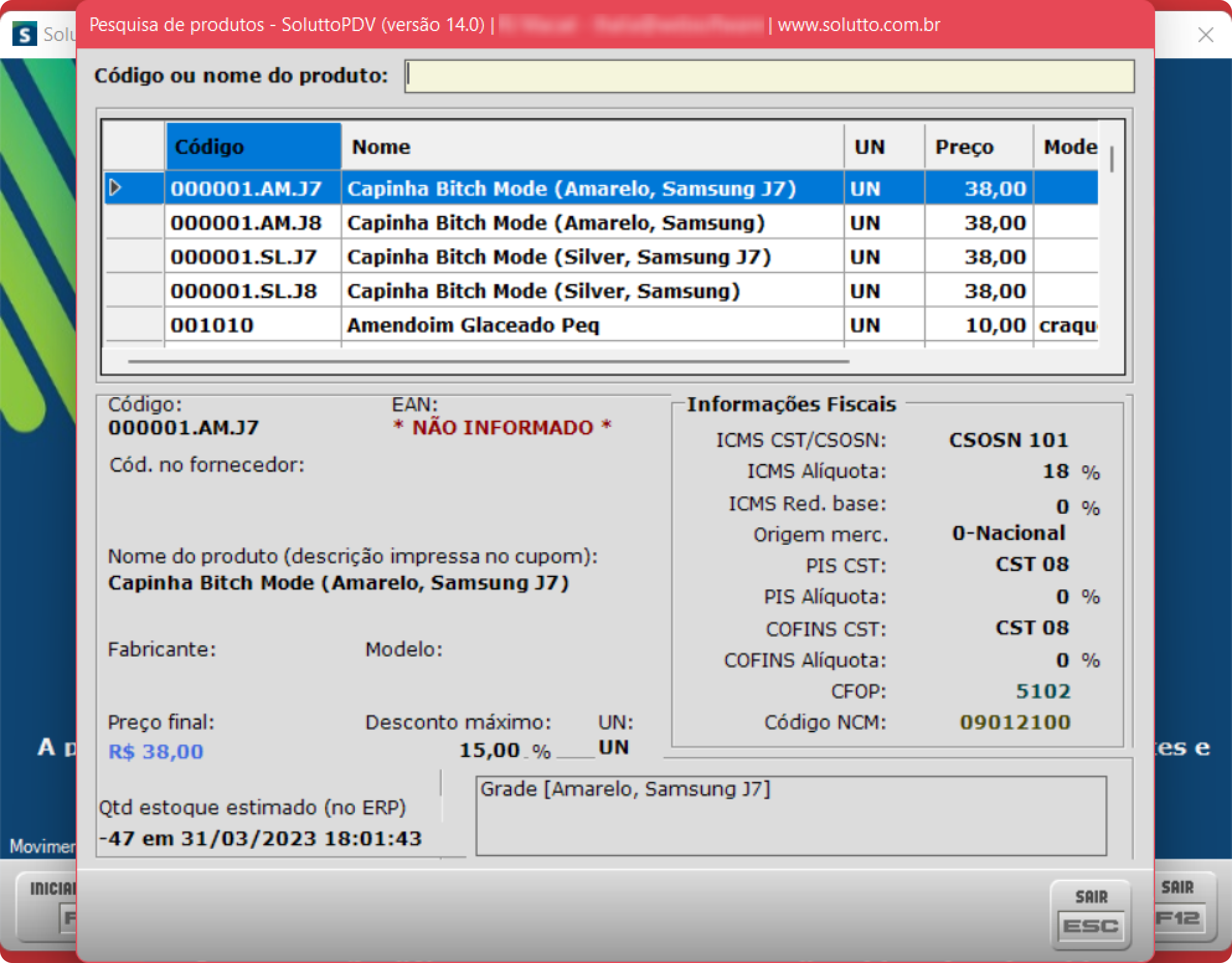Select product code 000001.SL.J8
This screenshot has height=963, width=1232.
coord(253,291)
